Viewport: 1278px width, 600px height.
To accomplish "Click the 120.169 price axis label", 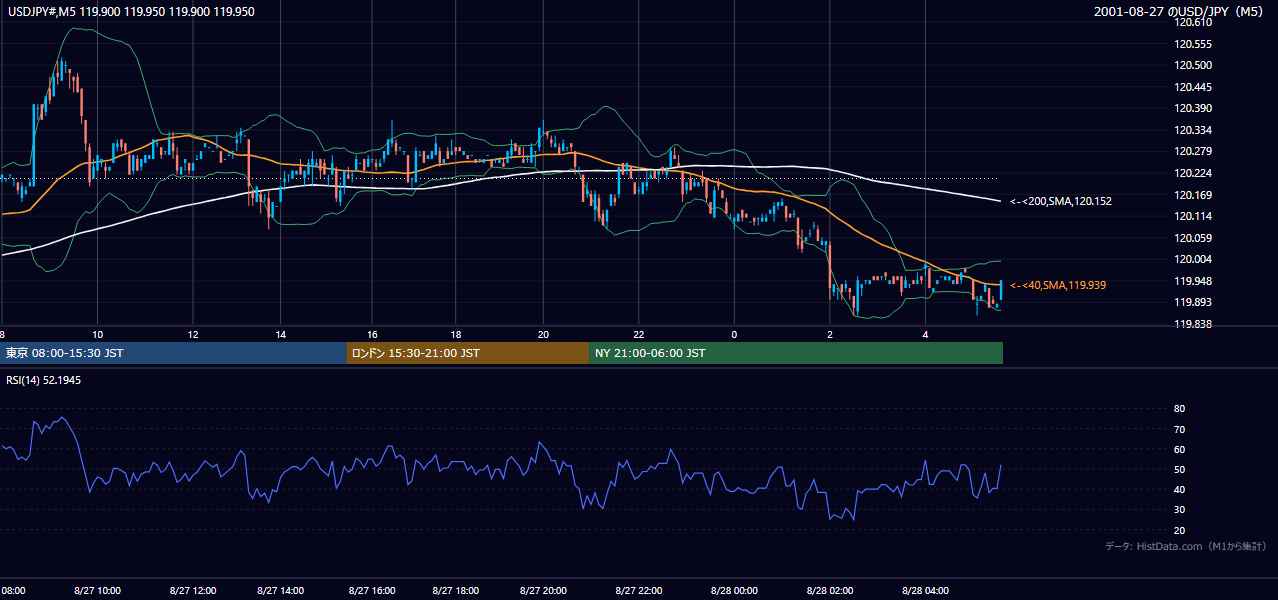I will tap(1193, 195).
